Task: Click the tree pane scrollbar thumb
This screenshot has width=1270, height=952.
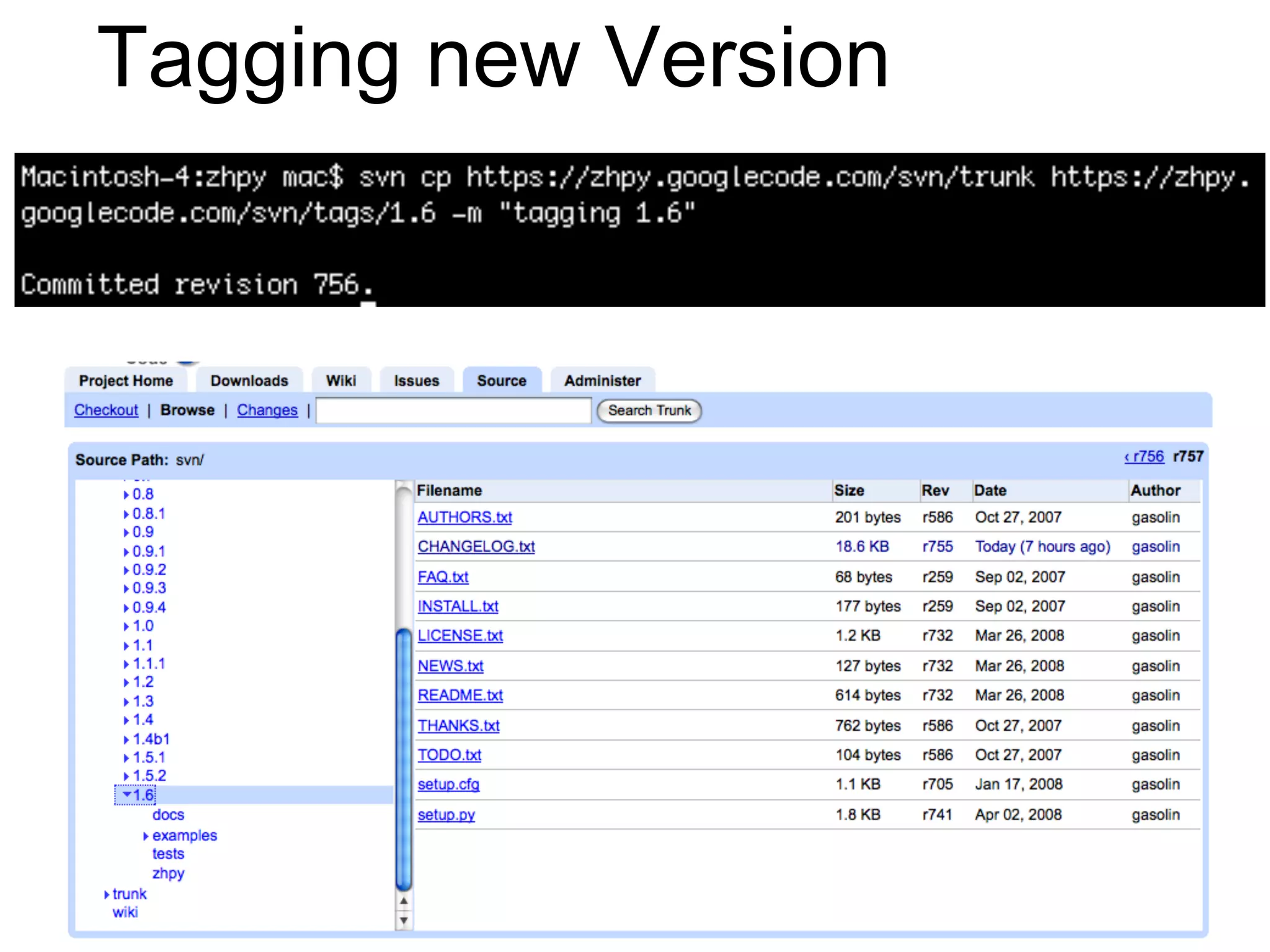Action: [x=404, y=759]
